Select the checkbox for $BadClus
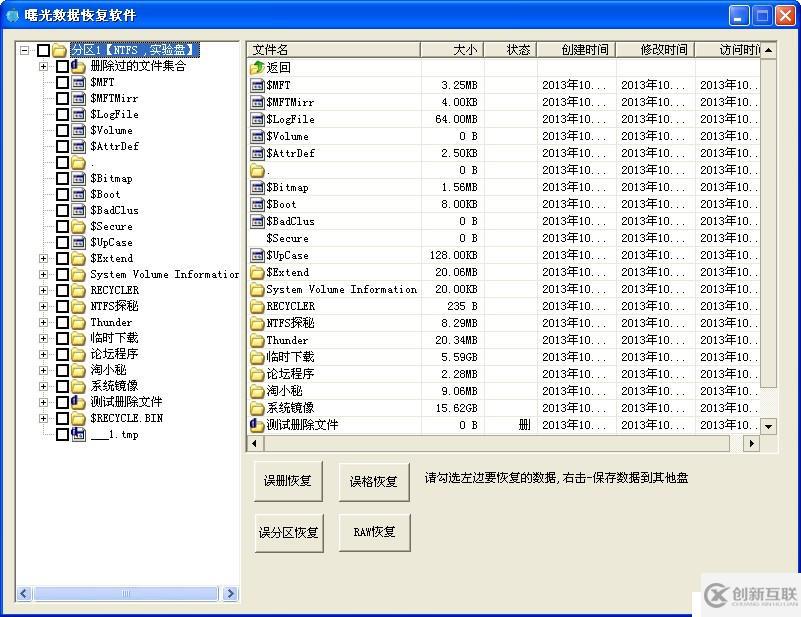 click(x=62, y=210)
